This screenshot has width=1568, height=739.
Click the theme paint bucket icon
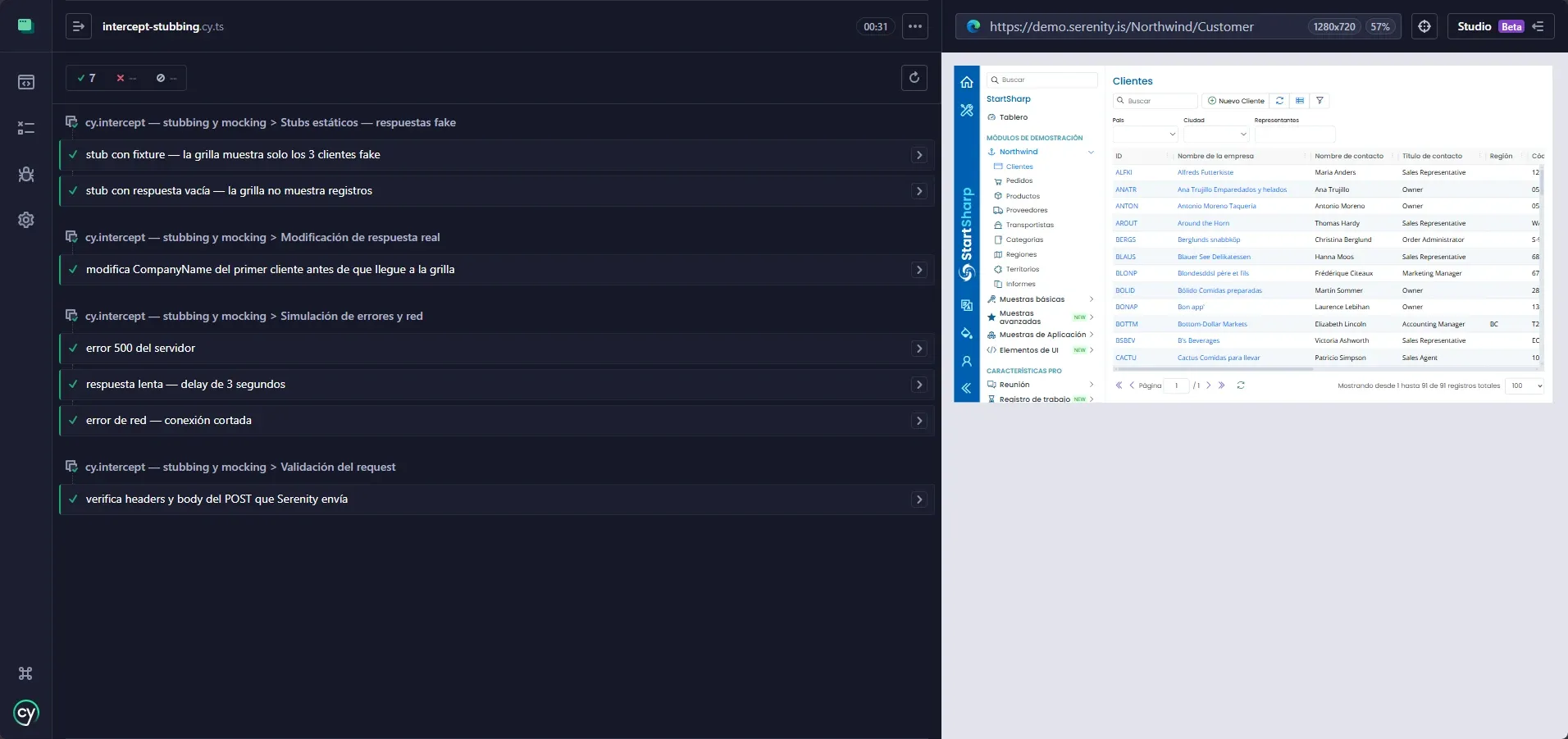click(967, 334)
